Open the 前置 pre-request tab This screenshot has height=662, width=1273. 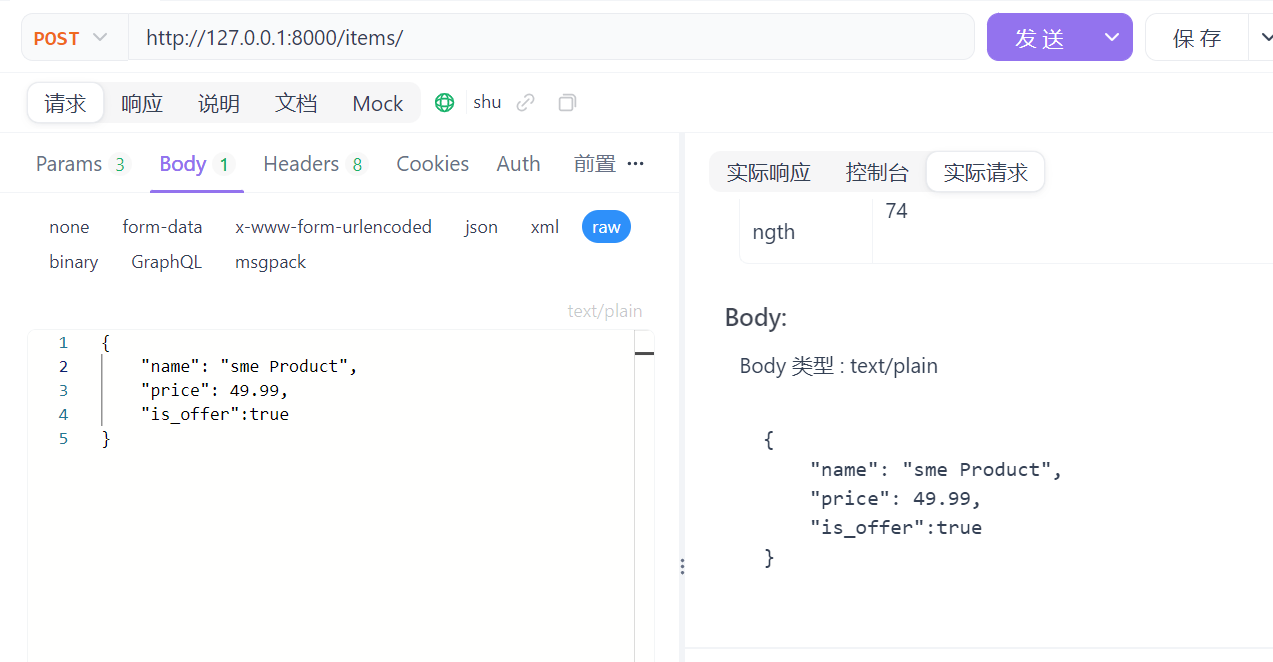595,164
